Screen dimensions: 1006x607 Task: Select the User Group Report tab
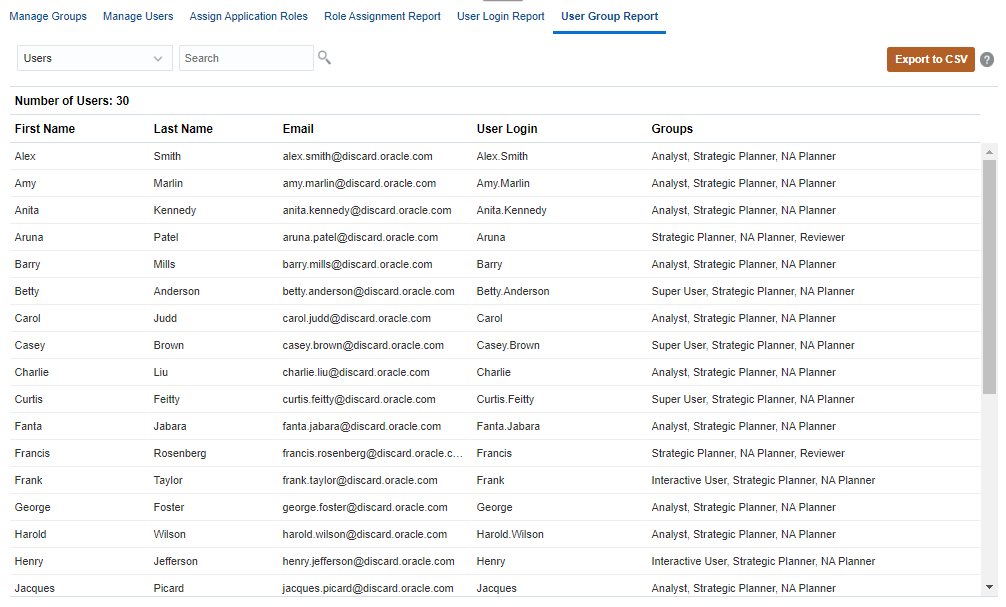coord(608,16)
